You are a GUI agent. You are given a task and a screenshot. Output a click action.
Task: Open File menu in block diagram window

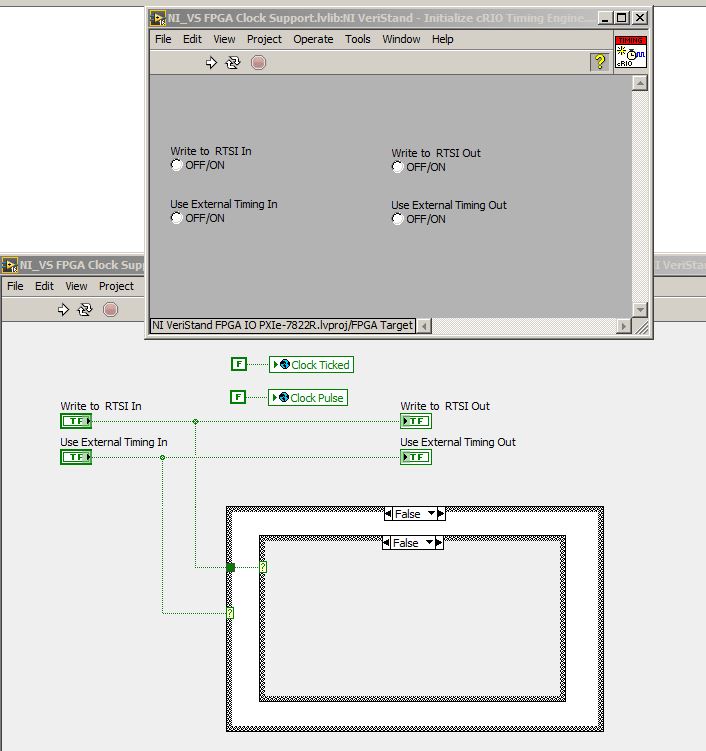tap(15, 286)
